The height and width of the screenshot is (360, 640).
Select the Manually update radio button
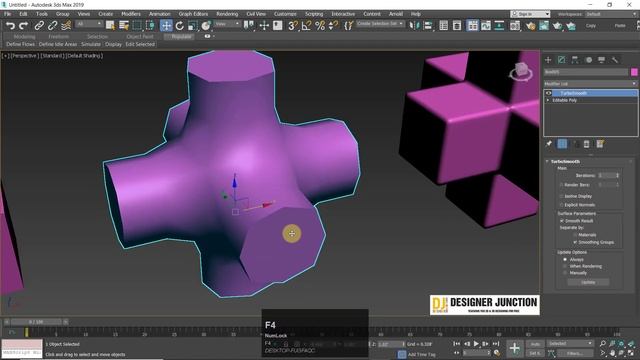[x=565, y=273]
